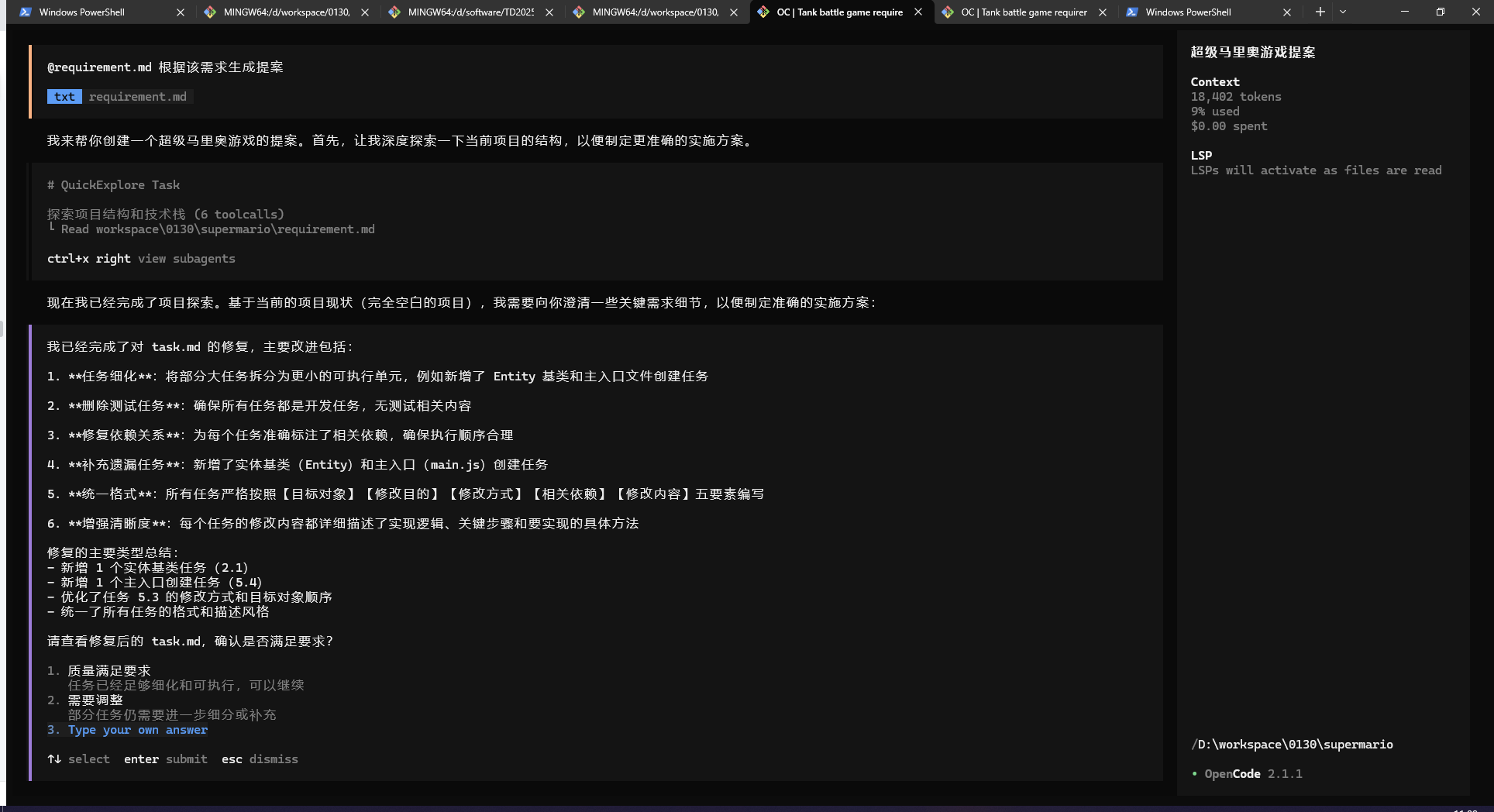1494x812 pixels.
Task: Click the Git Bash icon on TD2025 tab
Action: point(394,12)
